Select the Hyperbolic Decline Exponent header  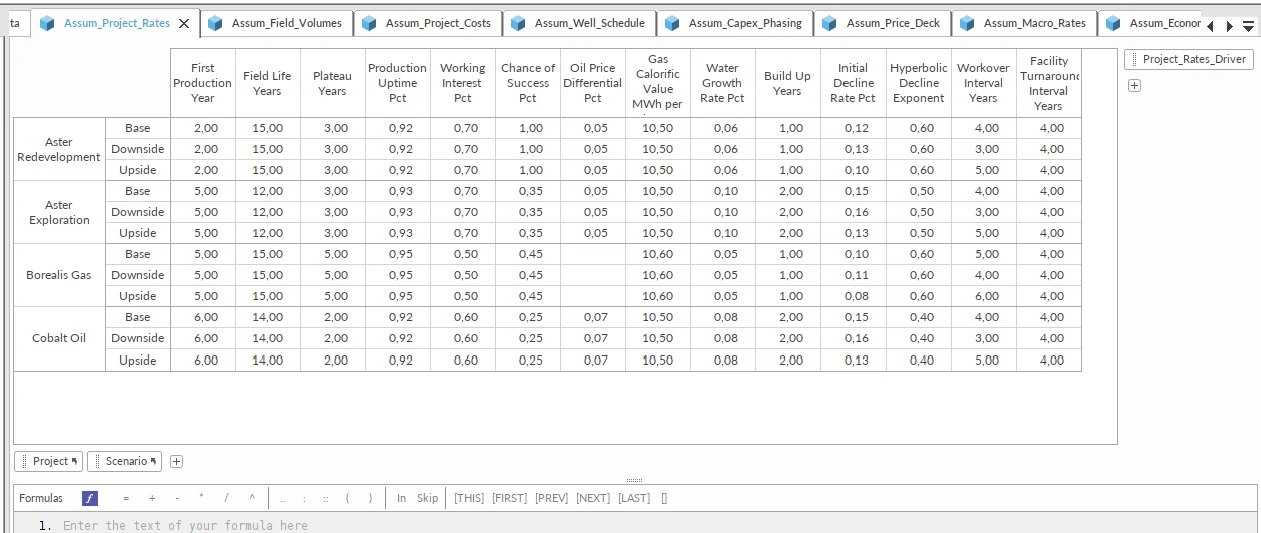919,83
